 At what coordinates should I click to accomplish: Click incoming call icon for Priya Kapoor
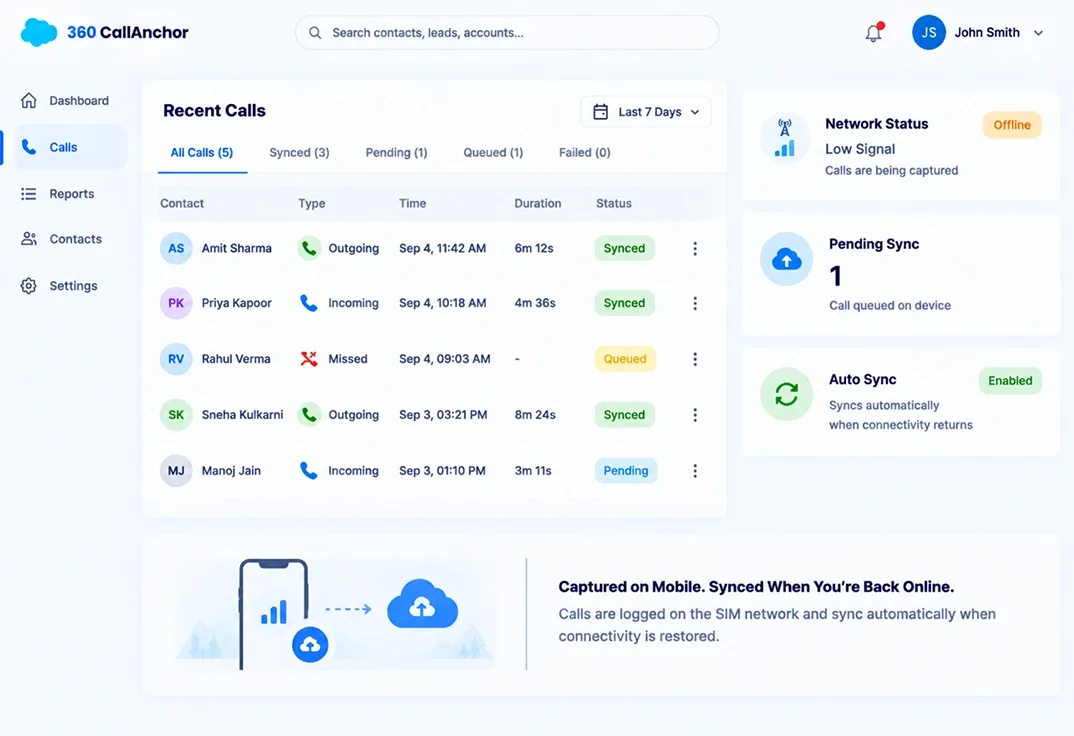click(x=309, y=303)
